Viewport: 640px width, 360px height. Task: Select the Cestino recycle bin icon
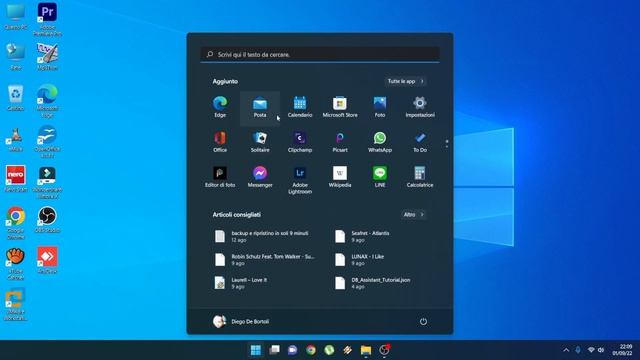click(16, 98)
